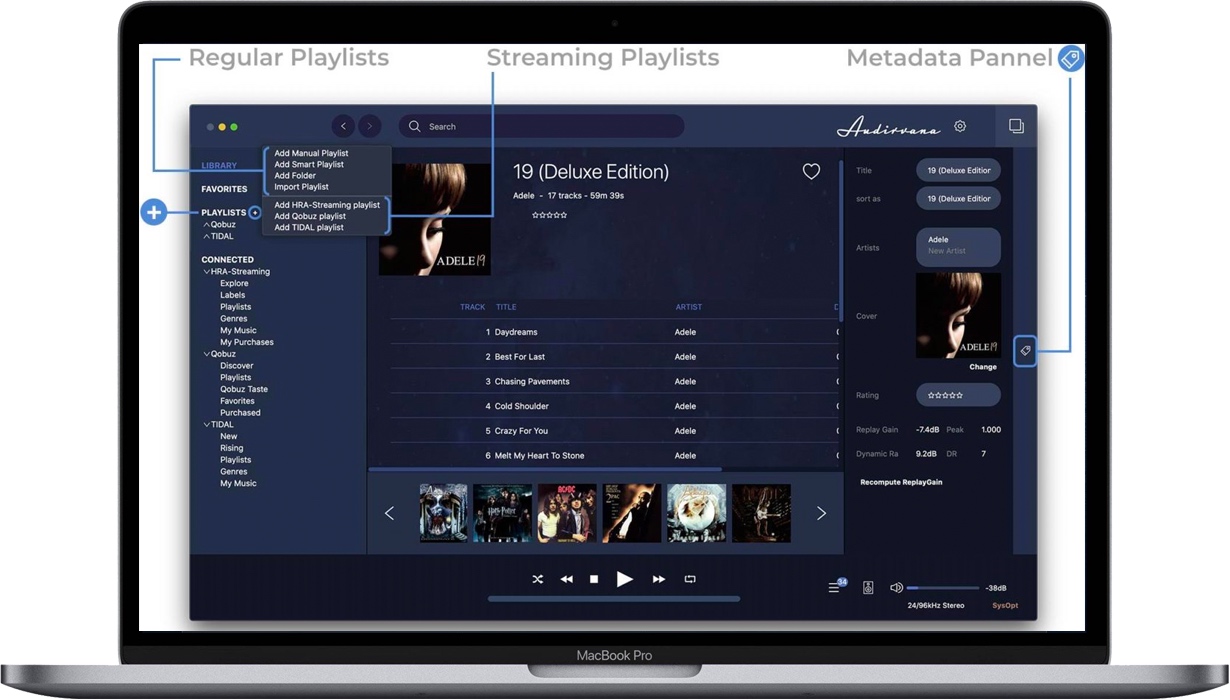Viewport: 1230px width, 700px height.
Task: Click the small plus icon beside PLAYLISTS
Action: (255, 212)
